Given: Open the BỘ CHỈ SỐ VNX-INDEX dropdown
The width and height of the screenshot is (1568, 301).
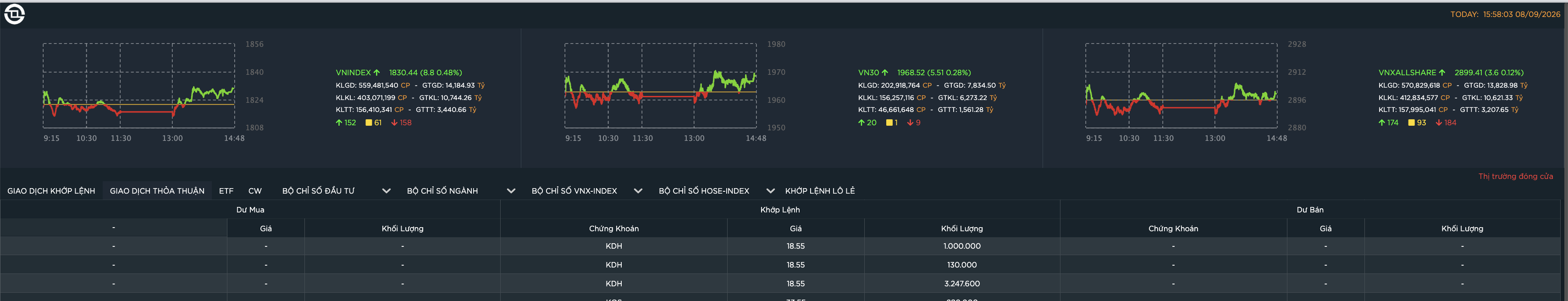Looking at the screenshot, I should click(x=638, y=191).
